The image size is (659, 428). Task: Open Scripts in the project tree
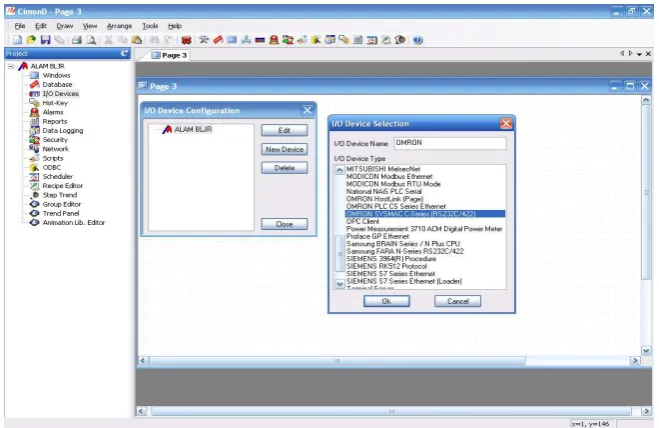pos(53,158)
